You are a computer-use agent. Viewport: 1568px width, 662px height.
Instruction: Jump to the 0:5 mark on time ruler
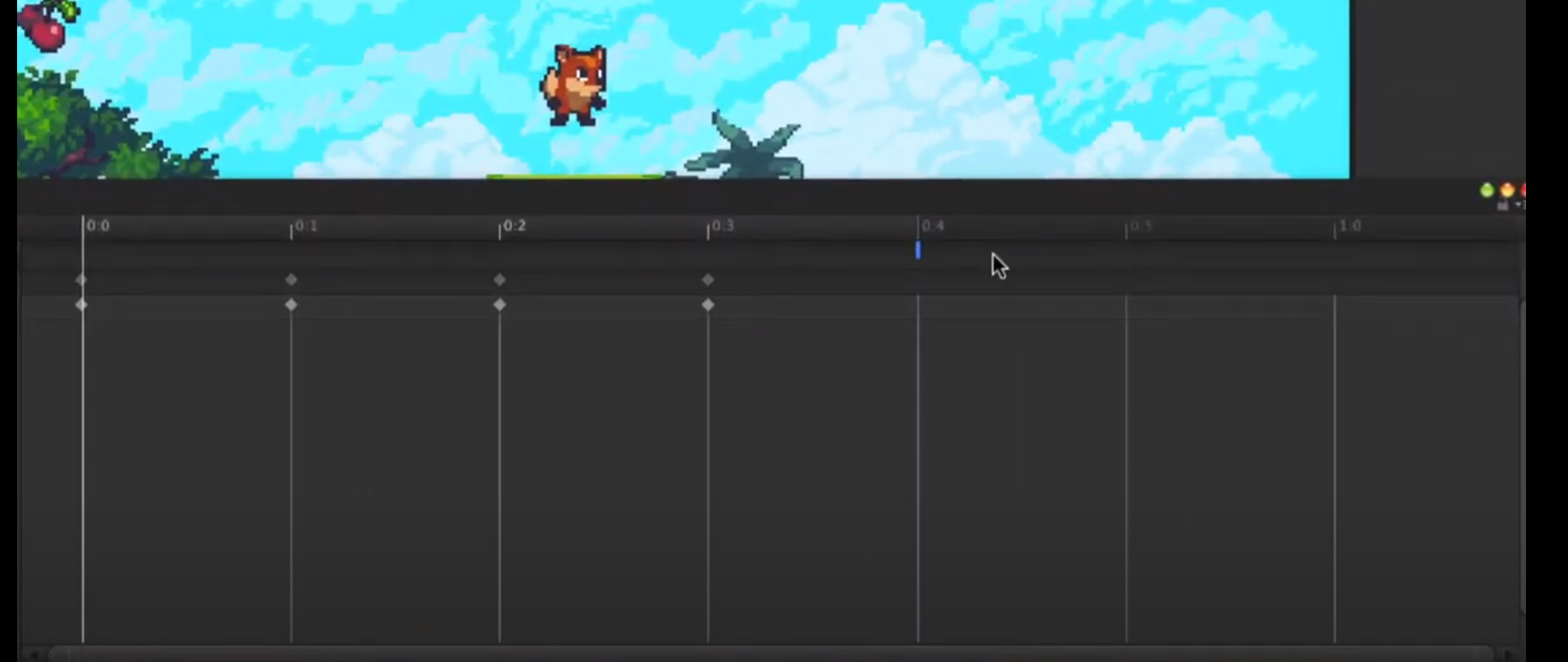click(x=1141, y=226)
